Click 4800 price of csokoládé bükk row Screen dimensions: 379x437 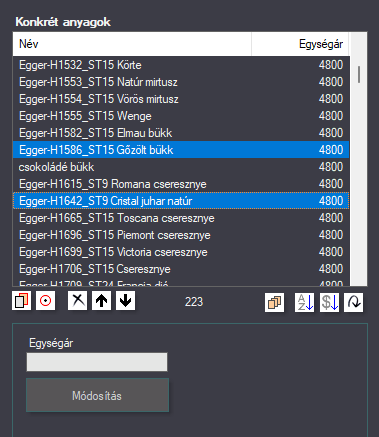point(331,167)
